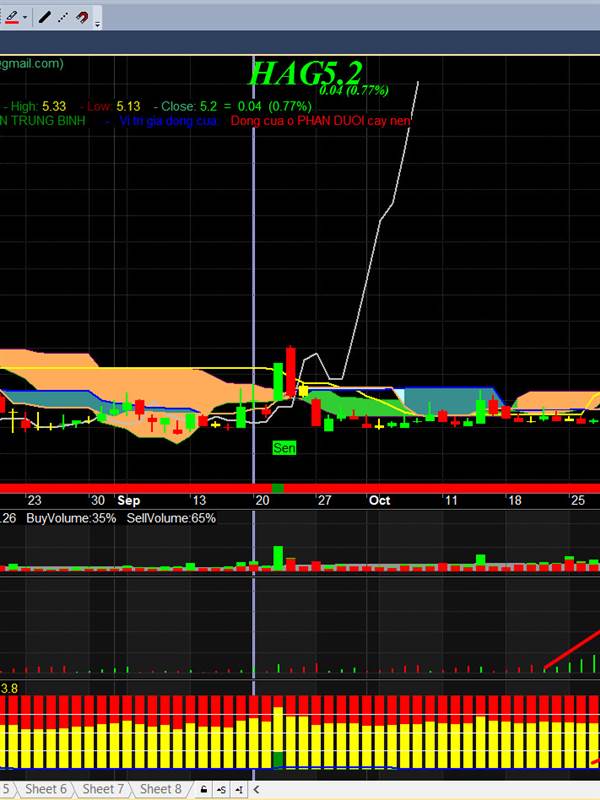Toggle the interval link I button
600x800 pixels.
pyautogui.click(x=239, y=789)
